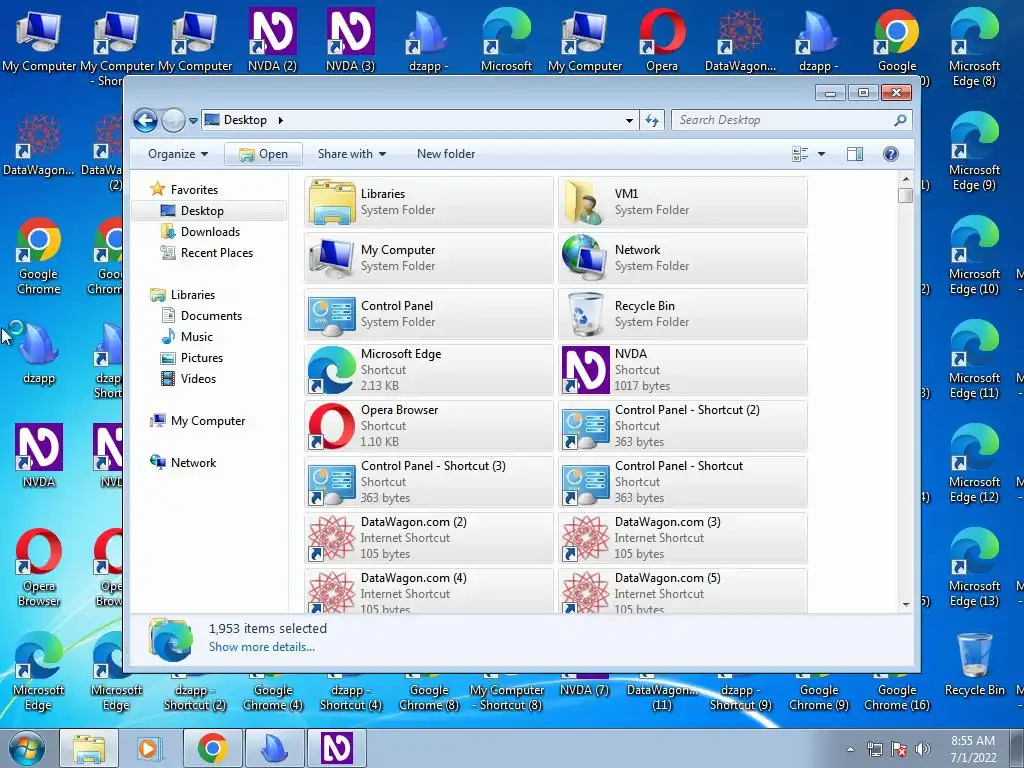The height and width of the screenshot is (768, 1024).
Task: Select the Microsoft Edge shortcut in file list
Action: (429, 370)
